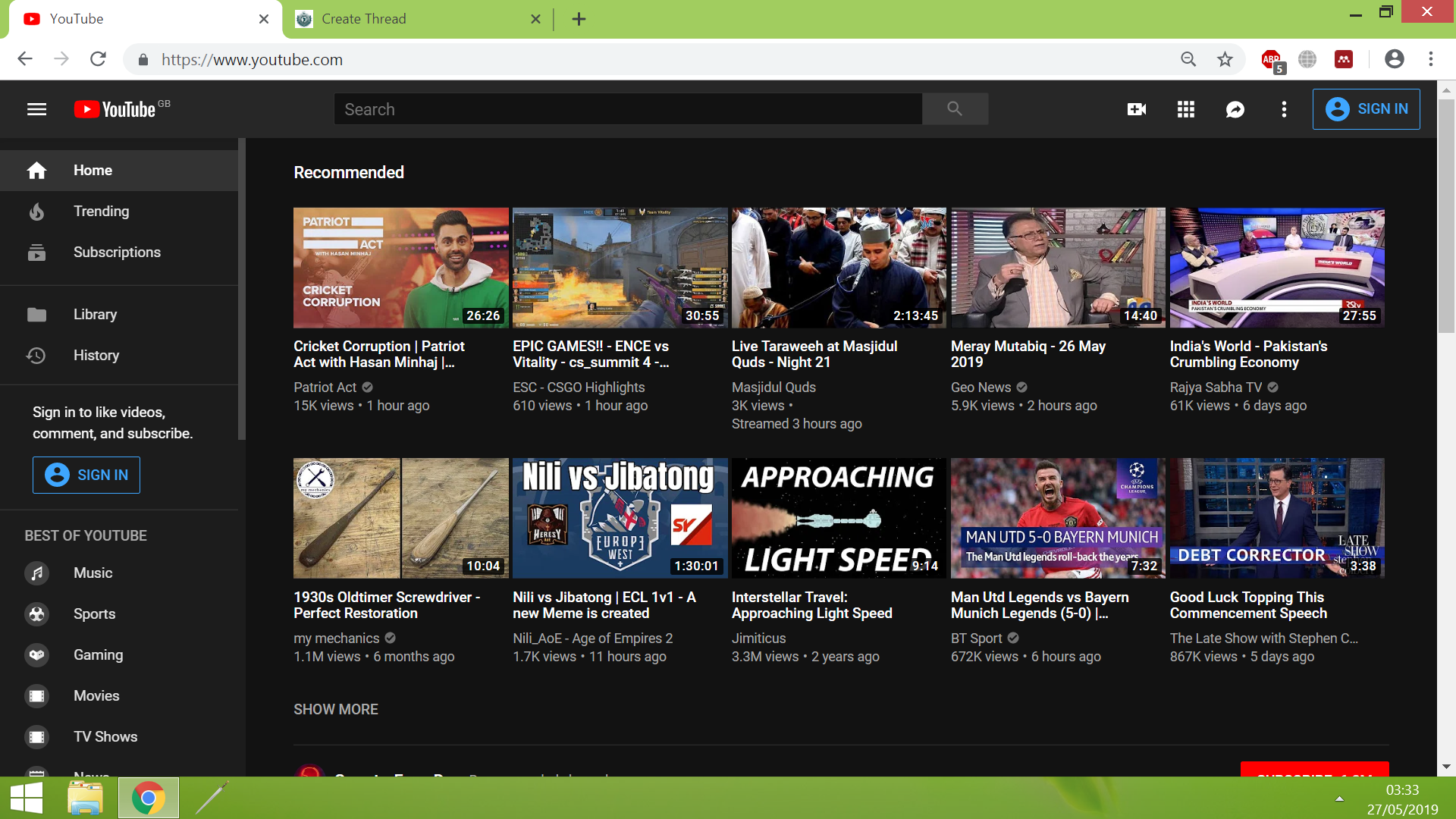Open 1930s Oldtimer Screwdriver video title
The width and height of the screenshot is (1456, 819).
pos(387,605)
